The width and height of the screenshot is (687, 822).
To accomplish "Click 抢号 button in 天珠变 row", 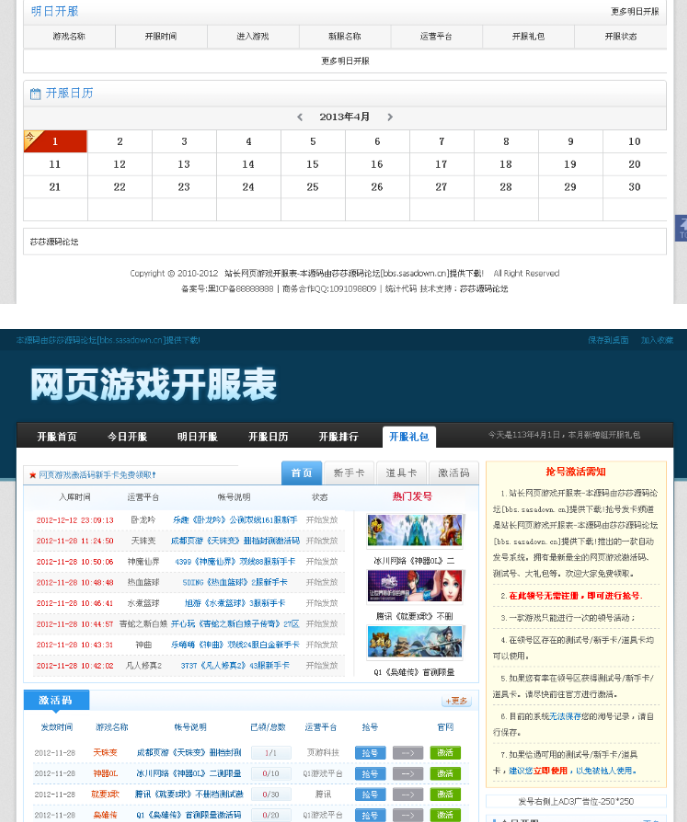I will click(370, 753).
